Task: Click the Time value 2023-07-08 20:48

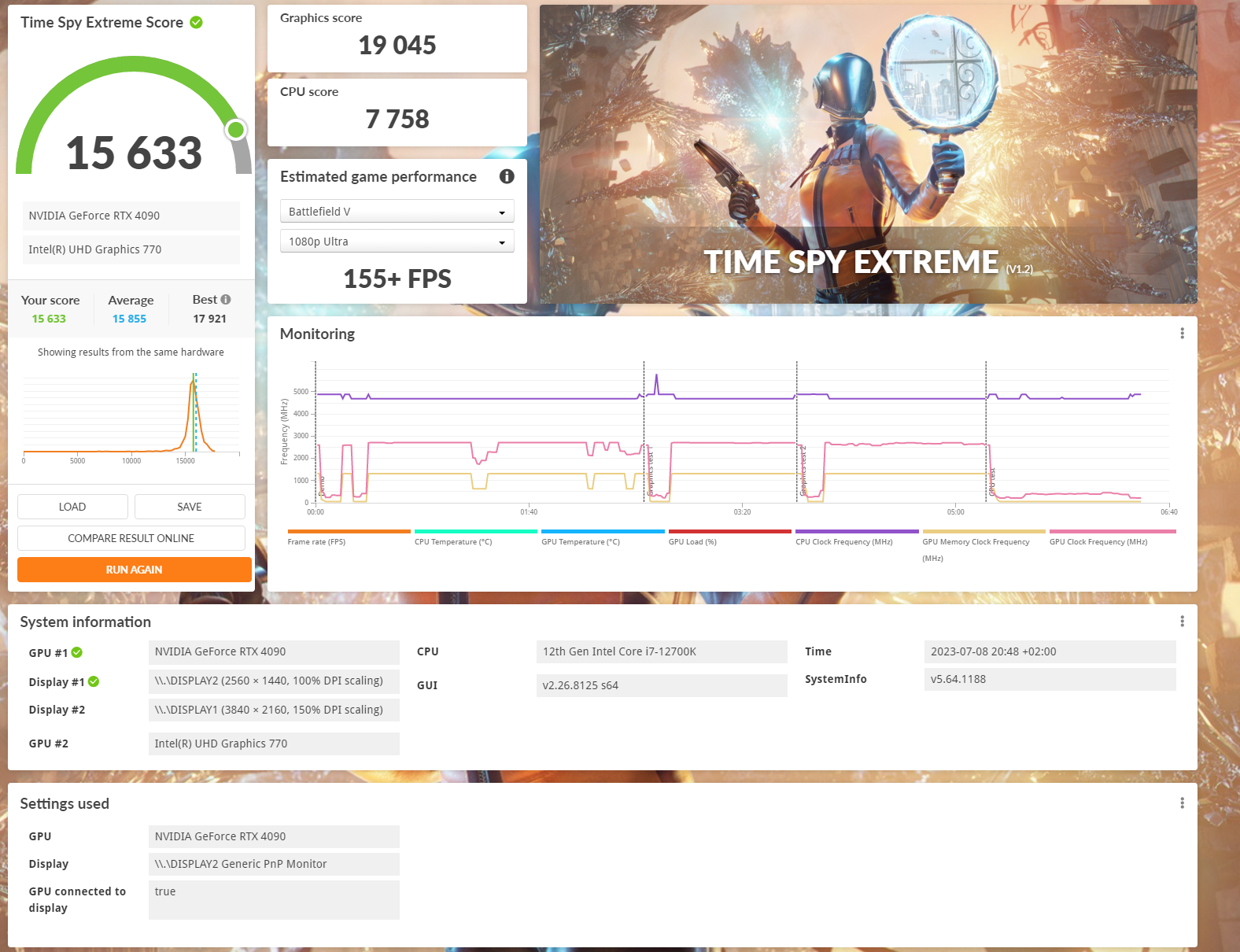Action: click(1050, 651)
